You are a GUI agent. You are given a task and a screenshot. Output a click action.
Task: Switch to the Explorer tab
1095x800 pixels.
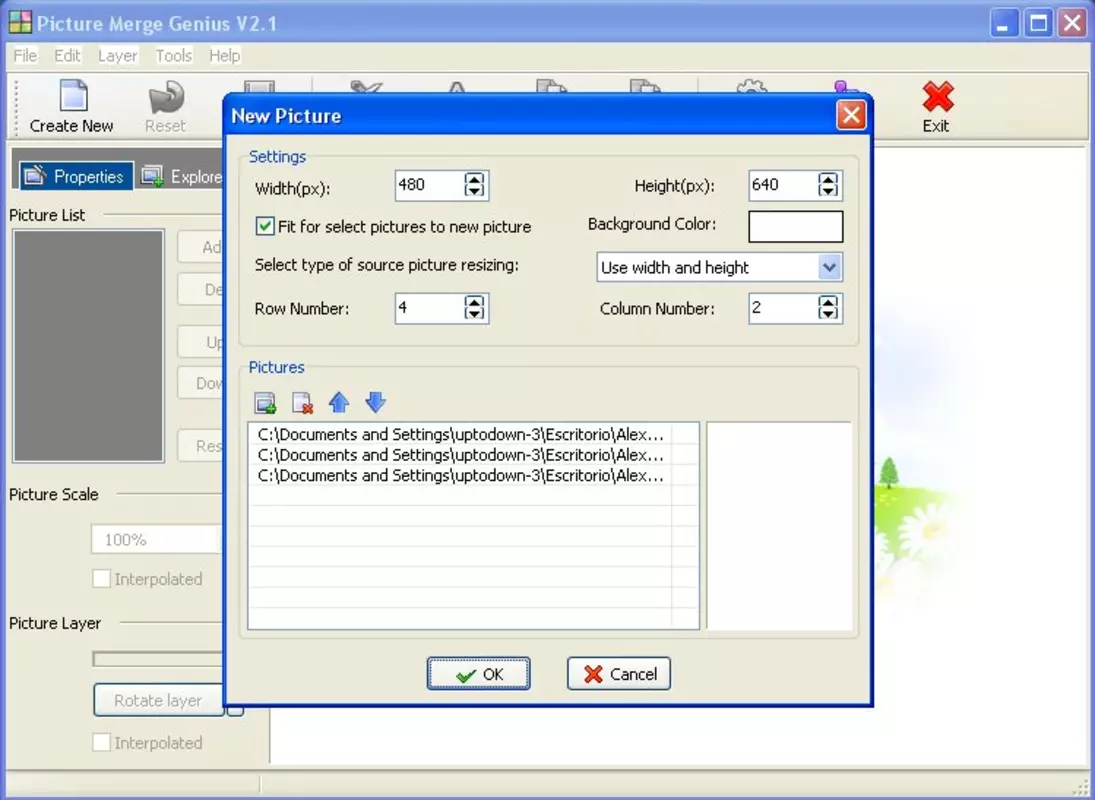[x=182, y=176]
